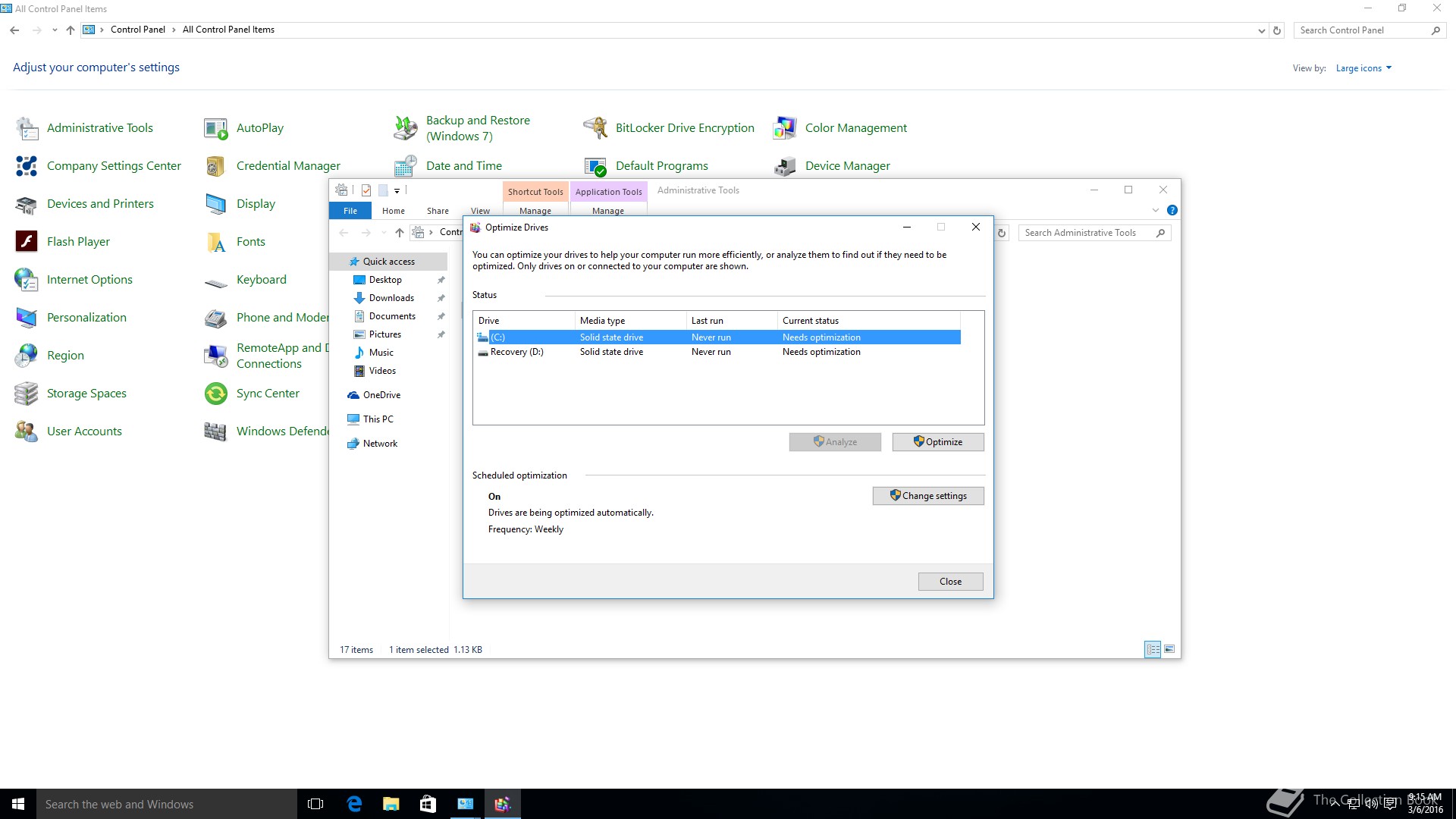
Task: Open Personalization icon
Action: click(27, 318)
